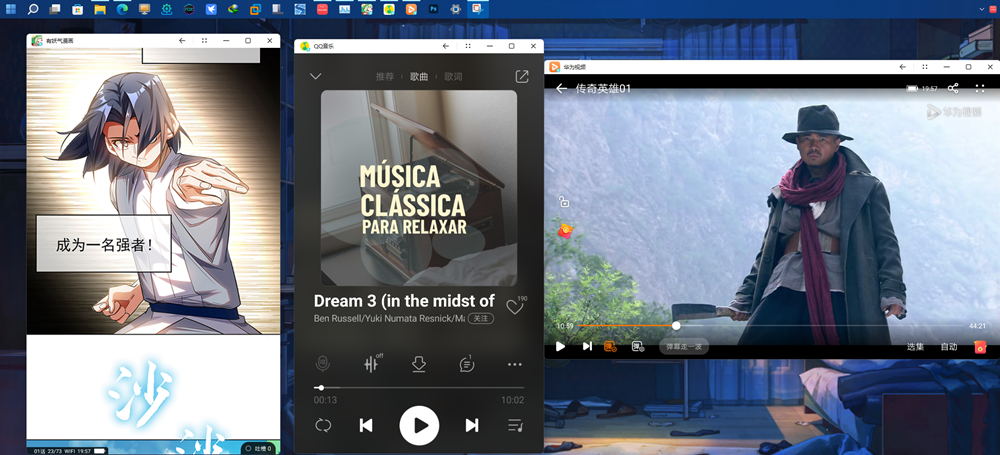Switch to QQ Music taskbar icon

[x=389, y=9]
